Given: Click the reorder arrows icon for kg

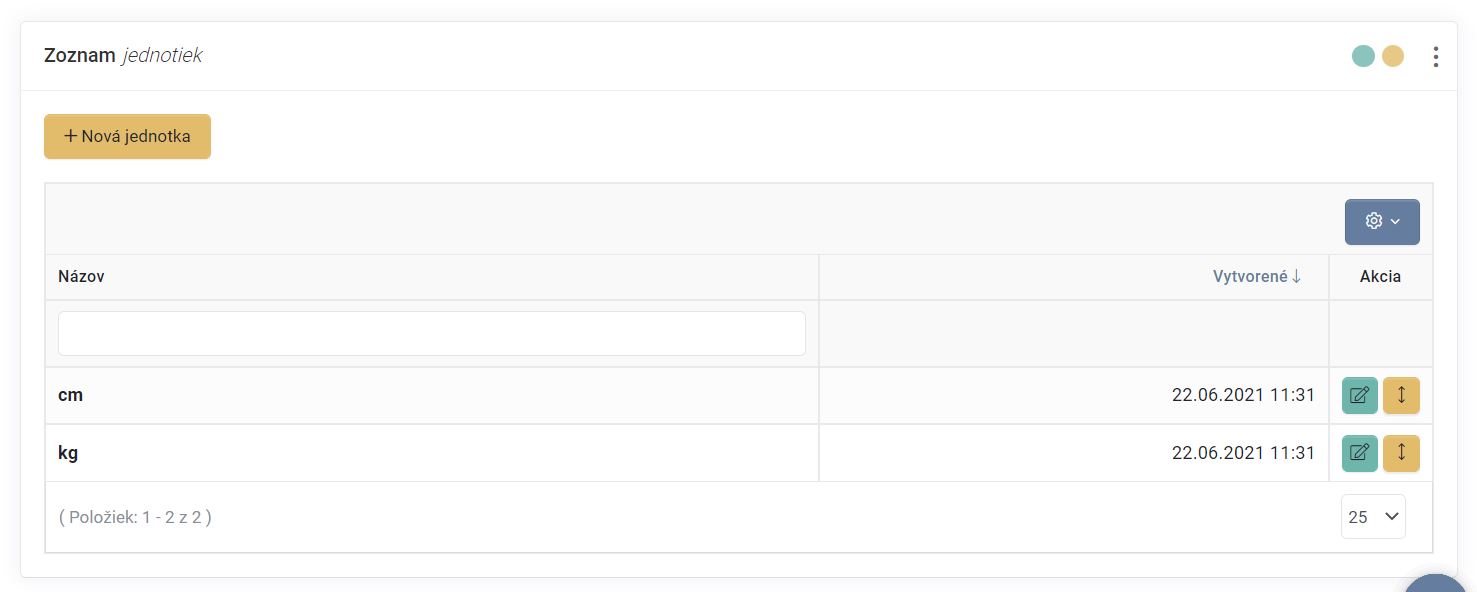Looking at the screenshot, I should pos(1401,453).
